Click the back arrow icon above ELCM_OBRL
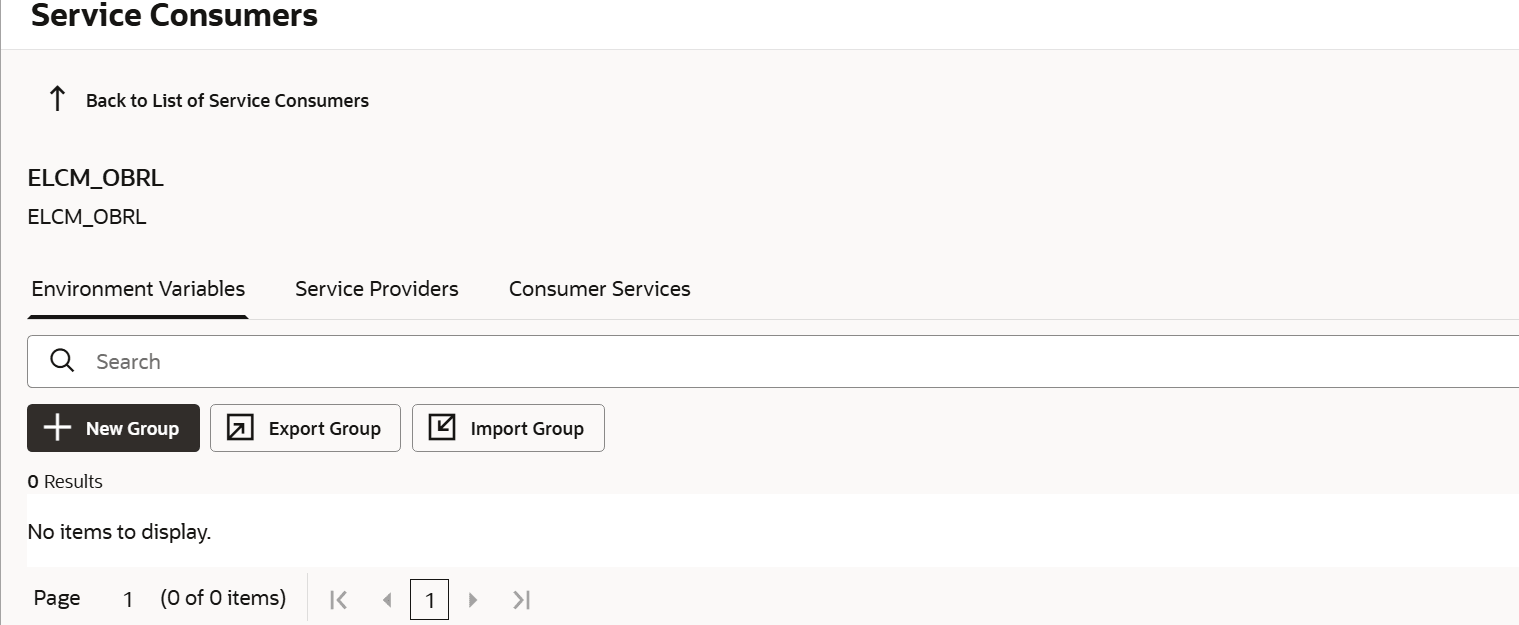This screenshot has height=625, width=1519. [x=57, y=97]
